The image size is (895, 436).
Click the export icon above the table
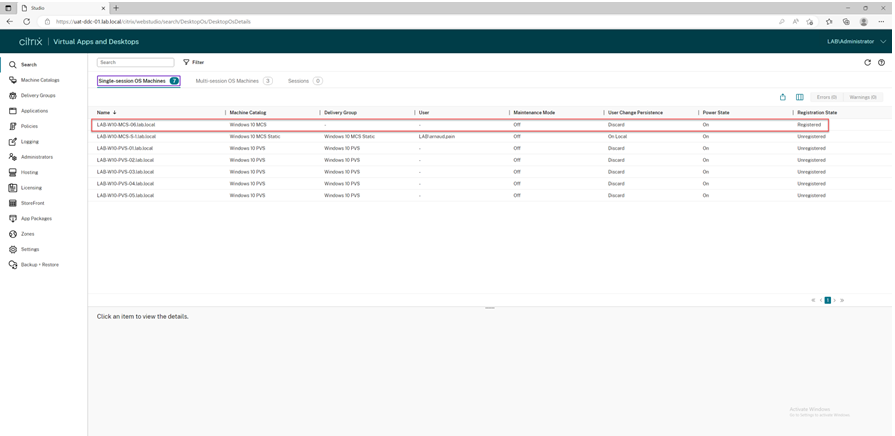coord(782,97)
